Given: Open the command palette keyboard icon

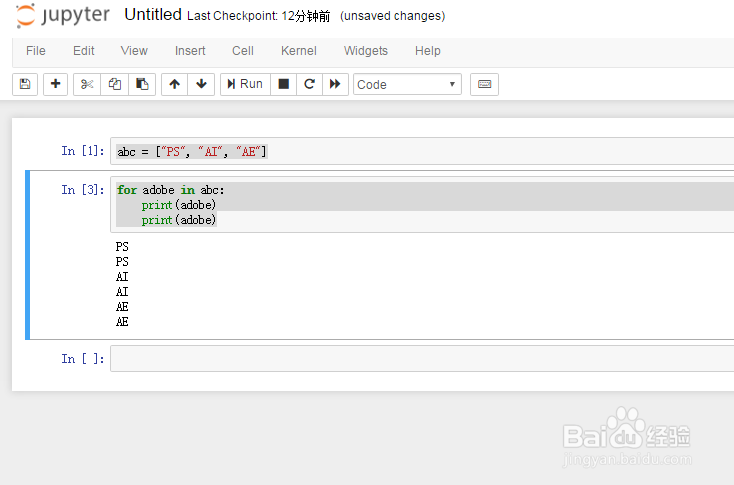Looking at the screenshot, I should (484, 84).
